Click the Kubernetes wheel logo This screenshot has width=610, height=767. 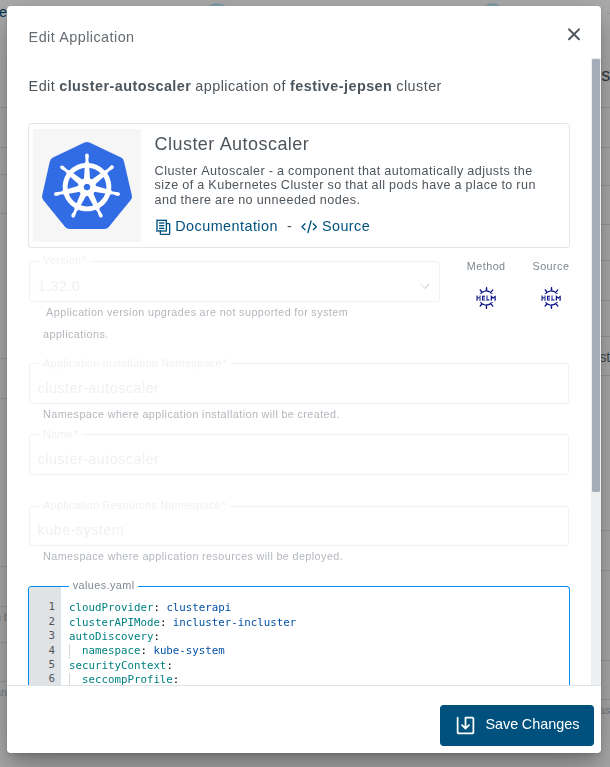click(x=87, y=186)
